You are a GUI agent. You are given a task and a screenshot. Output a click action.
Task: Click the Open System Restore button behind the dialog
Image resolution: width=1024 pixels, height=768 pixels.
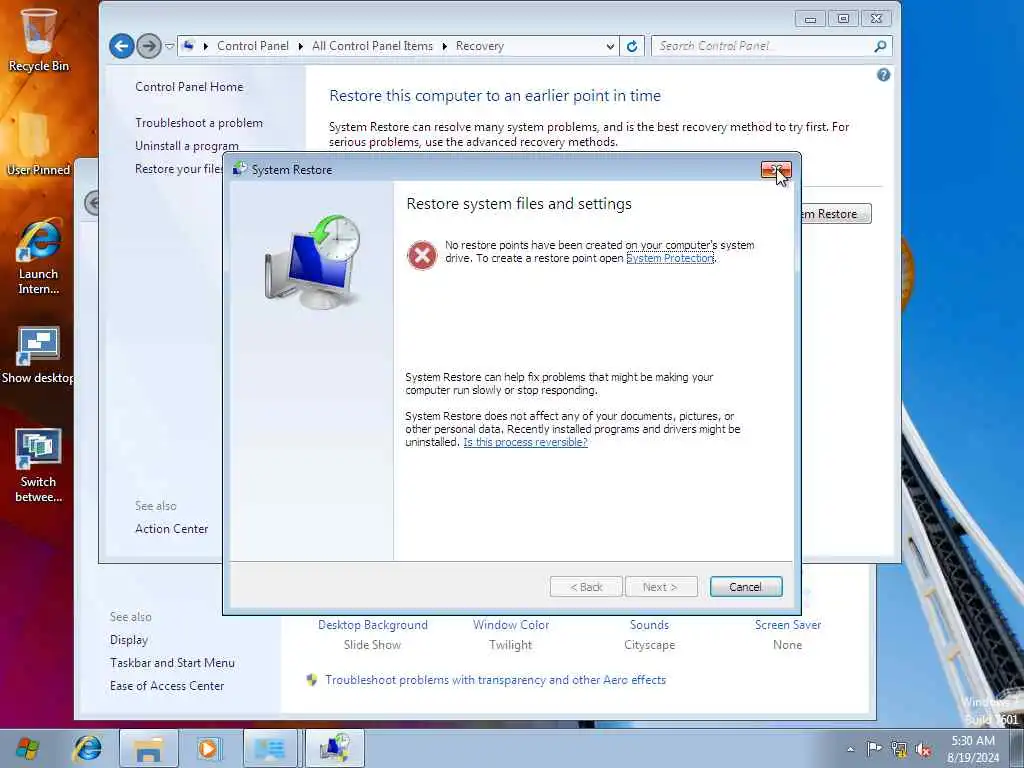(837, 214)
